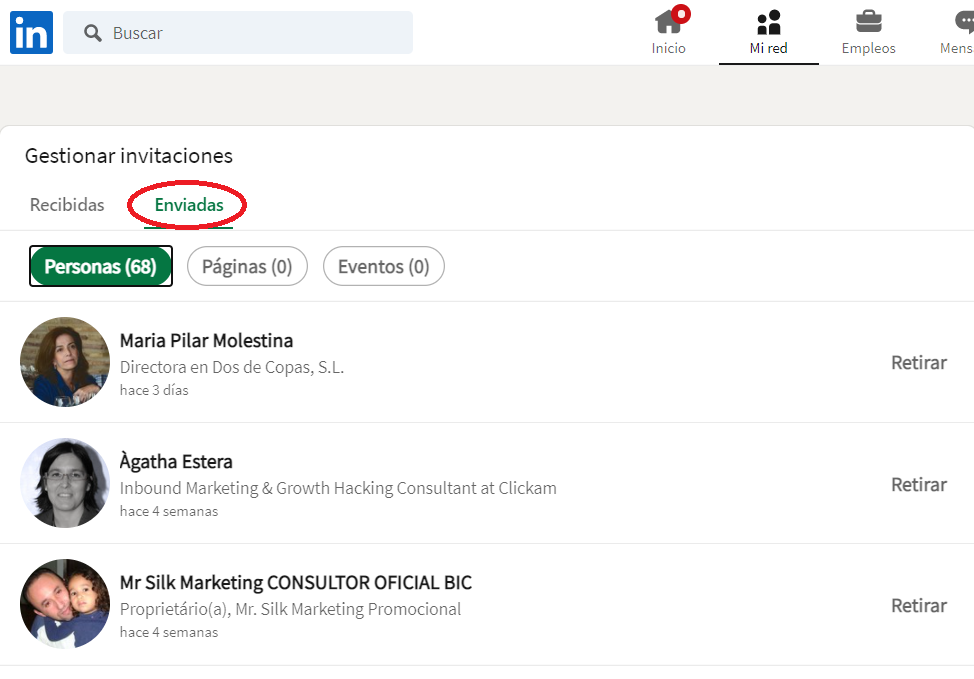
Task: Click the magnifying glass search icon
Action: click(93, 33)
